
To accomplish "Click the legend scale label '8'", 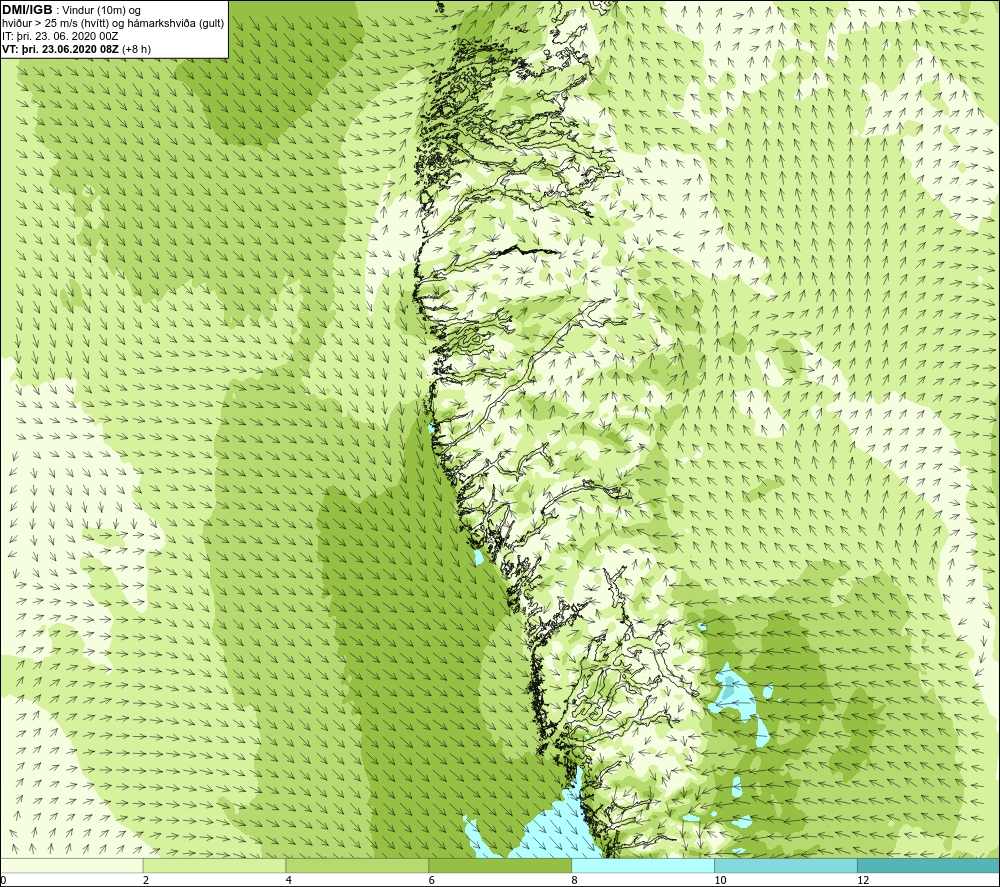I will [575, 880].
